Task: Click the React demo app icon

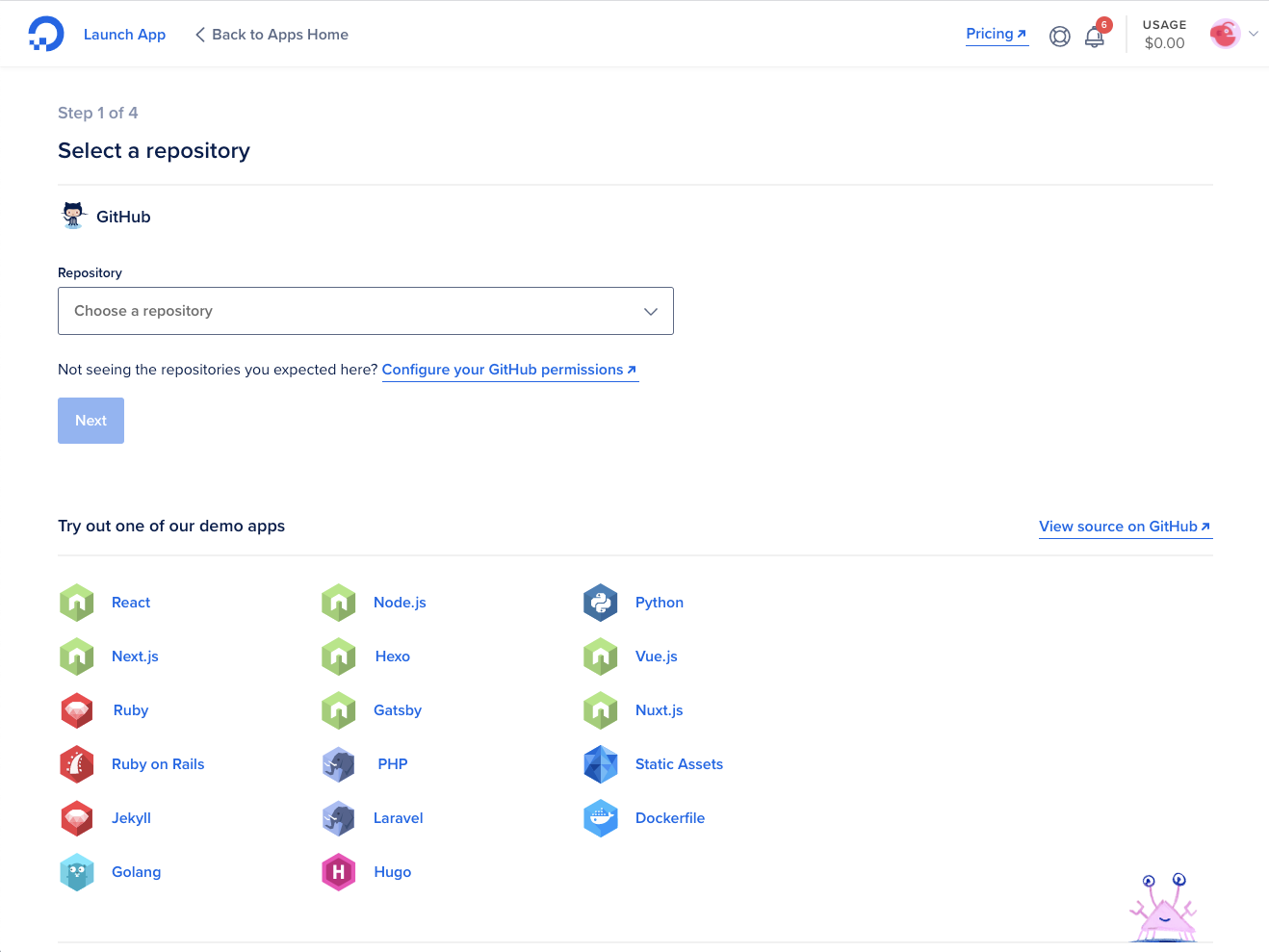Action: (x=77, y=603)
